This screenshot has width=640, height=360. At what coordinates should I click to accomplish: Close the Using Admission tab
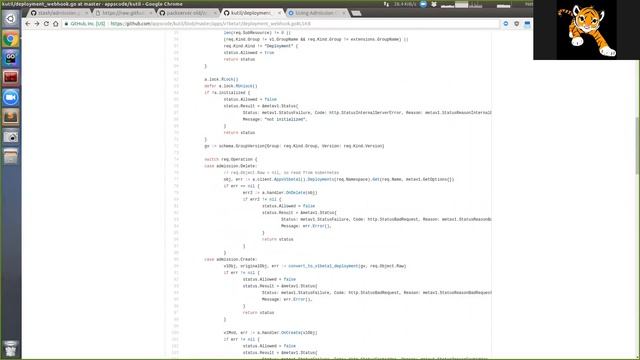[x=344, y=13]
